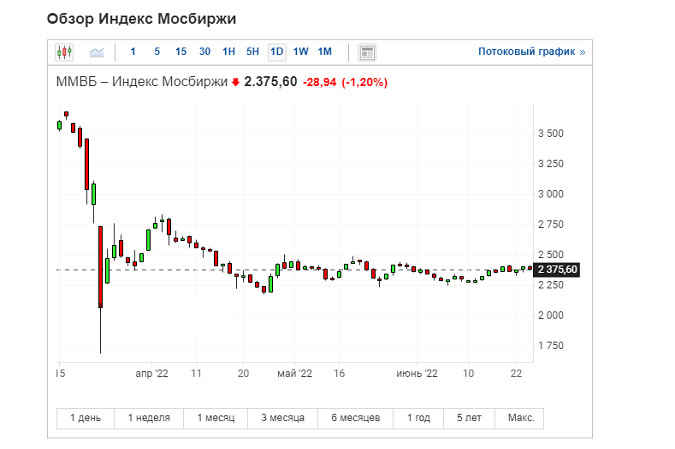The width and height of the screenshot is (675, 449).
Task: Select the 1W interval
Action: [301, 52]
